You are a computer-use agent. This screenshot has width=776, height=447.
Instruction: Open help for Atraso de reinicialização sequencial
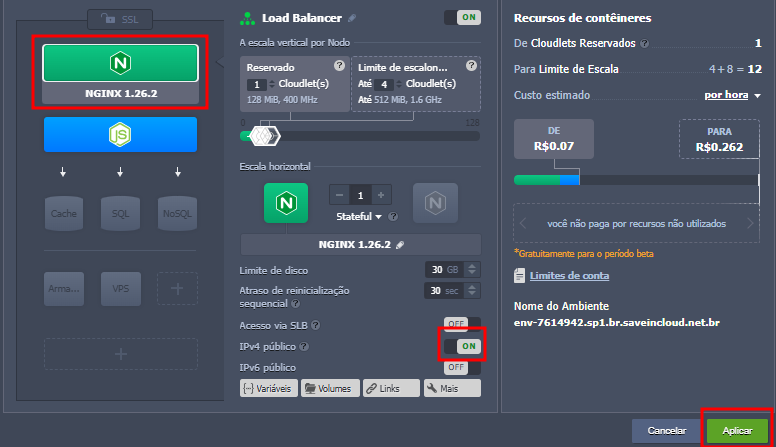295,303
